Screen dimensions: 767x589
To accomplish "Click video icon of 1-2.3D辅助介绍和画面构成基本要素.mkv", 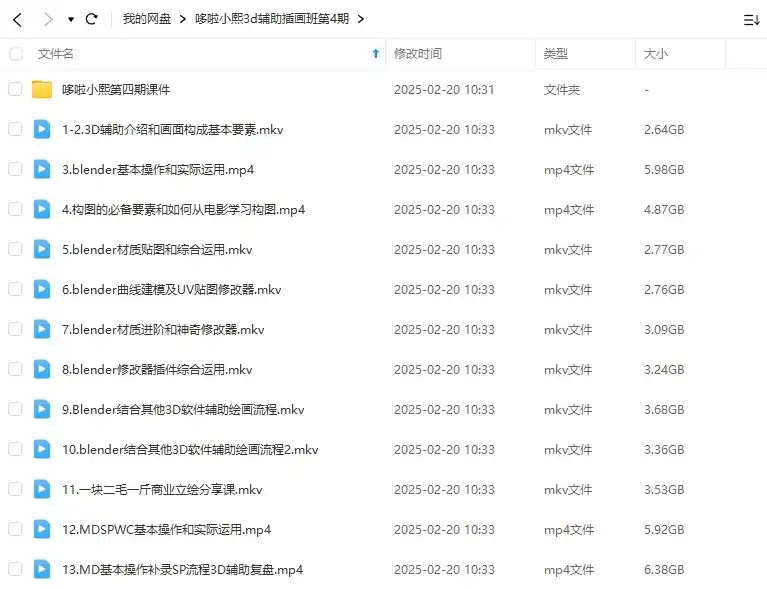I will pyautogui.click(x=42, y=129).
